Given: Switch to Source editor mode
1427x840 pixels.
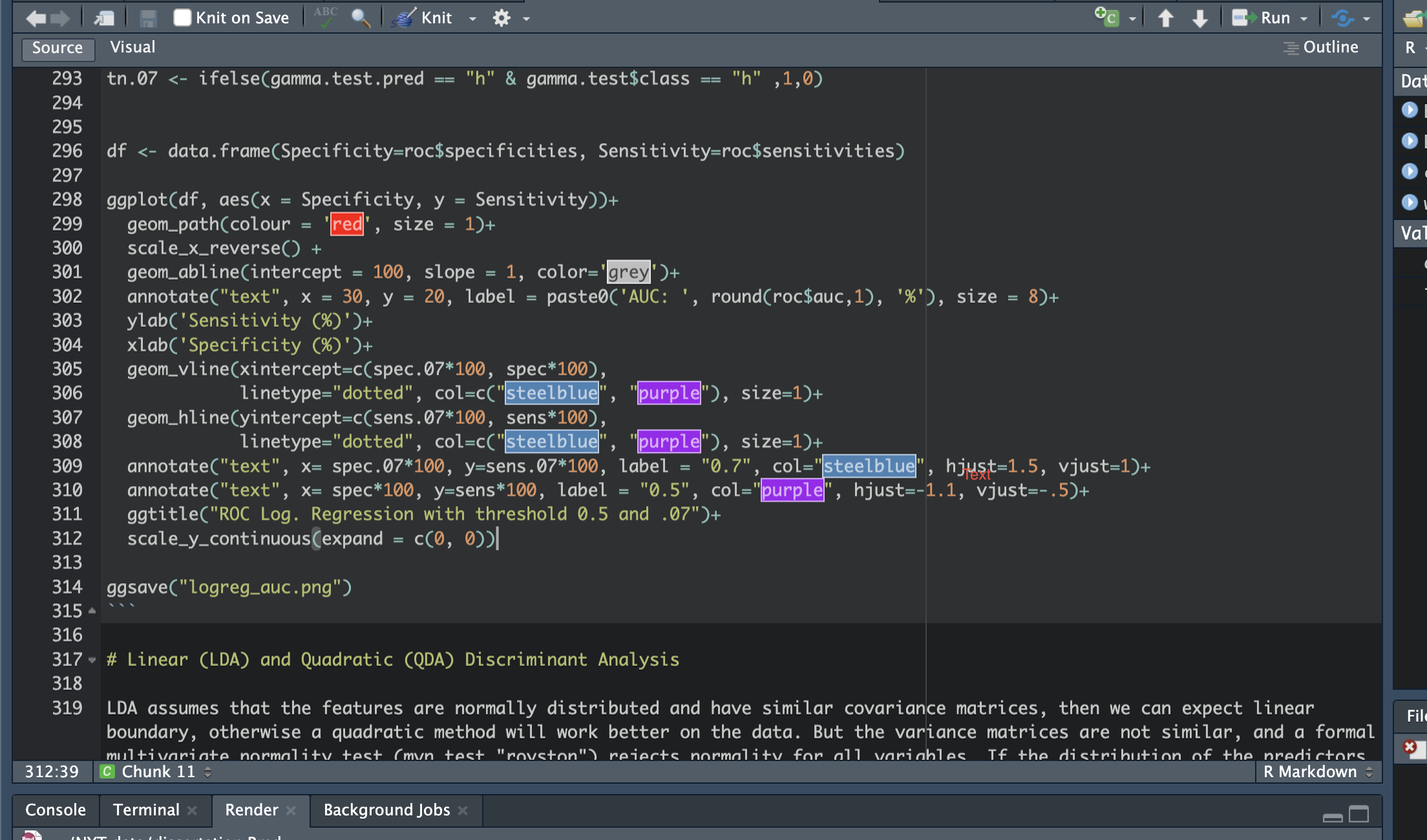Looking at the screenshot, I should (58, 48).
